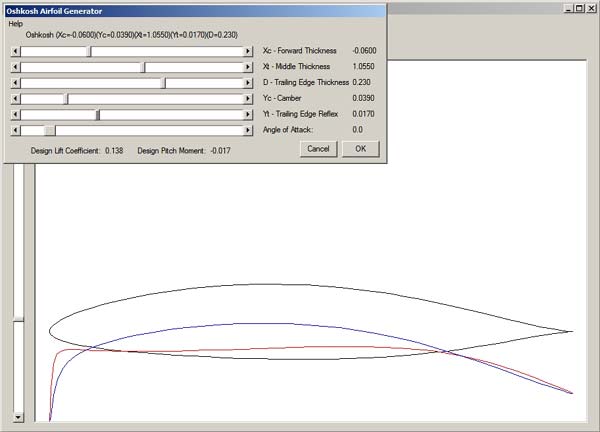Decrease Xt Middle Thickness with left arrow
The image size is (600, 432).
(15, 67)
